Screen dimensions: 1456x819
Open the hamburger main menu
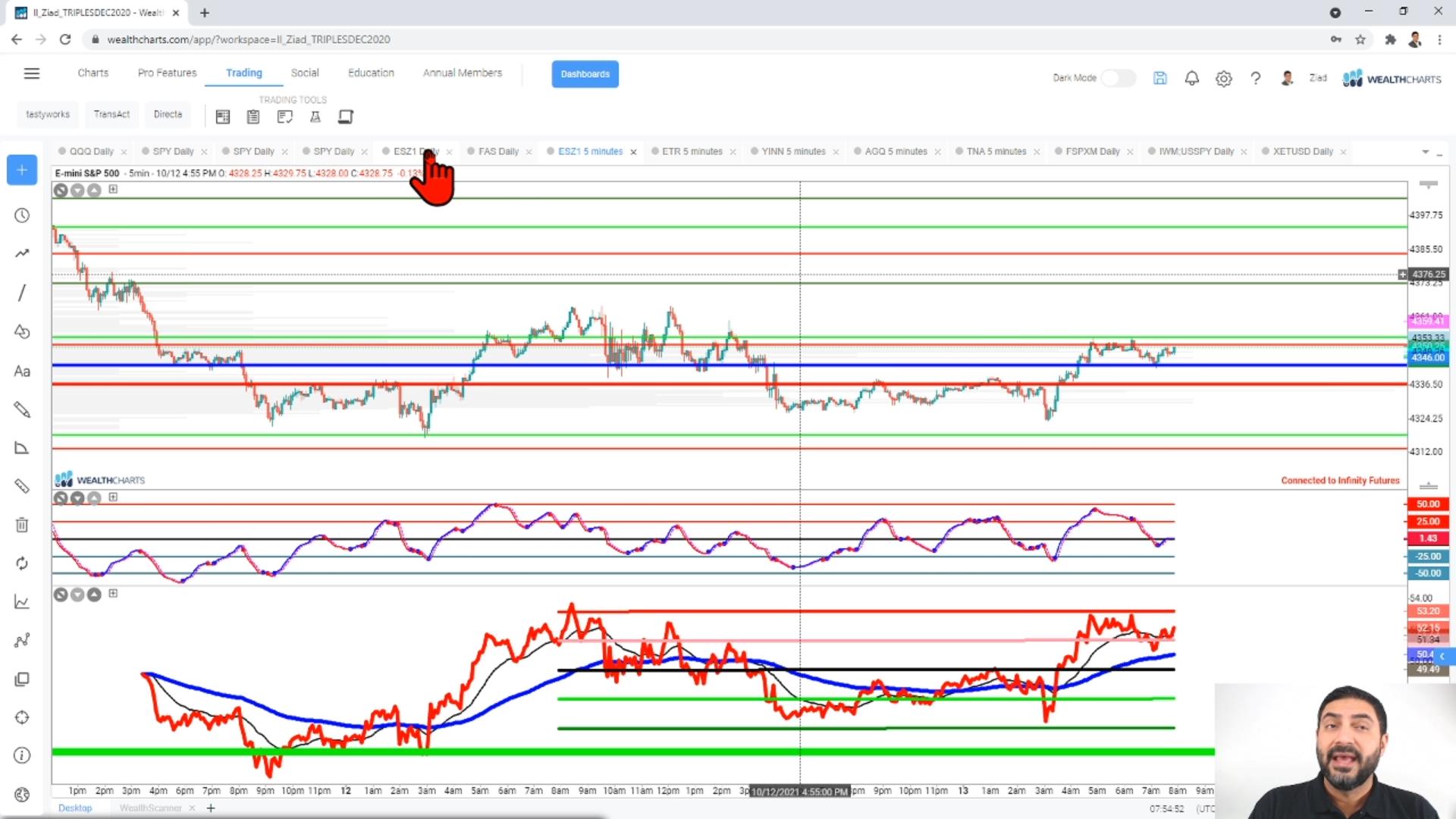click(31, 74)
